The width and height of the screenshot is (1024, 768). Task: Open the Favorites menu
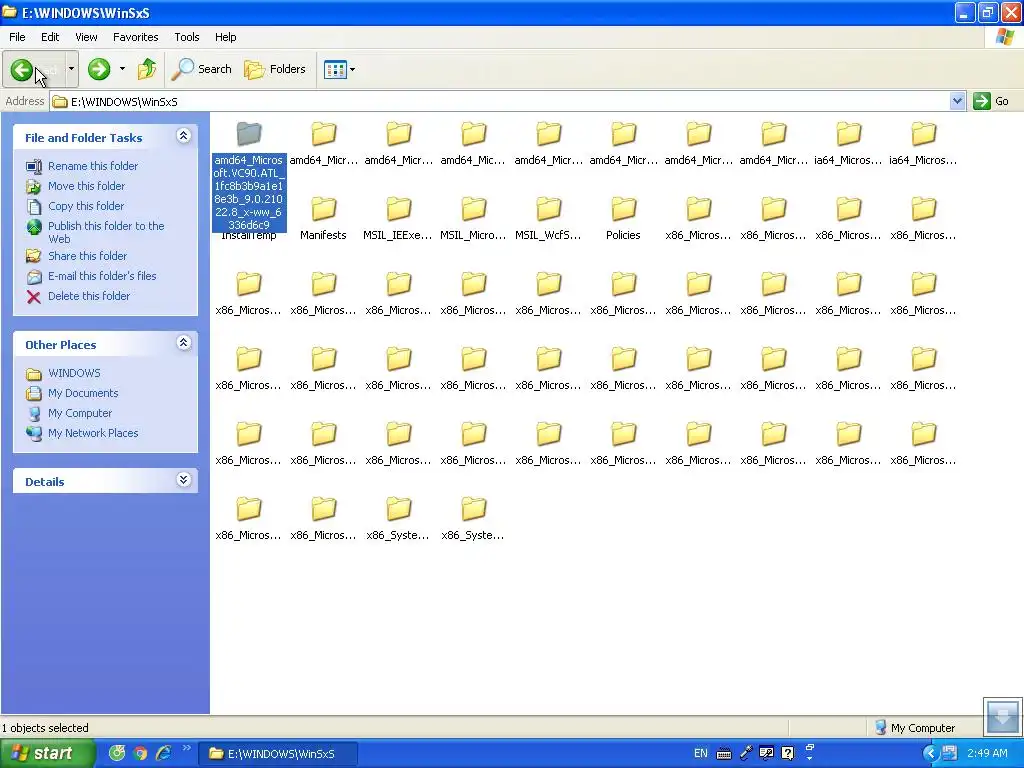tap(135, 37)
